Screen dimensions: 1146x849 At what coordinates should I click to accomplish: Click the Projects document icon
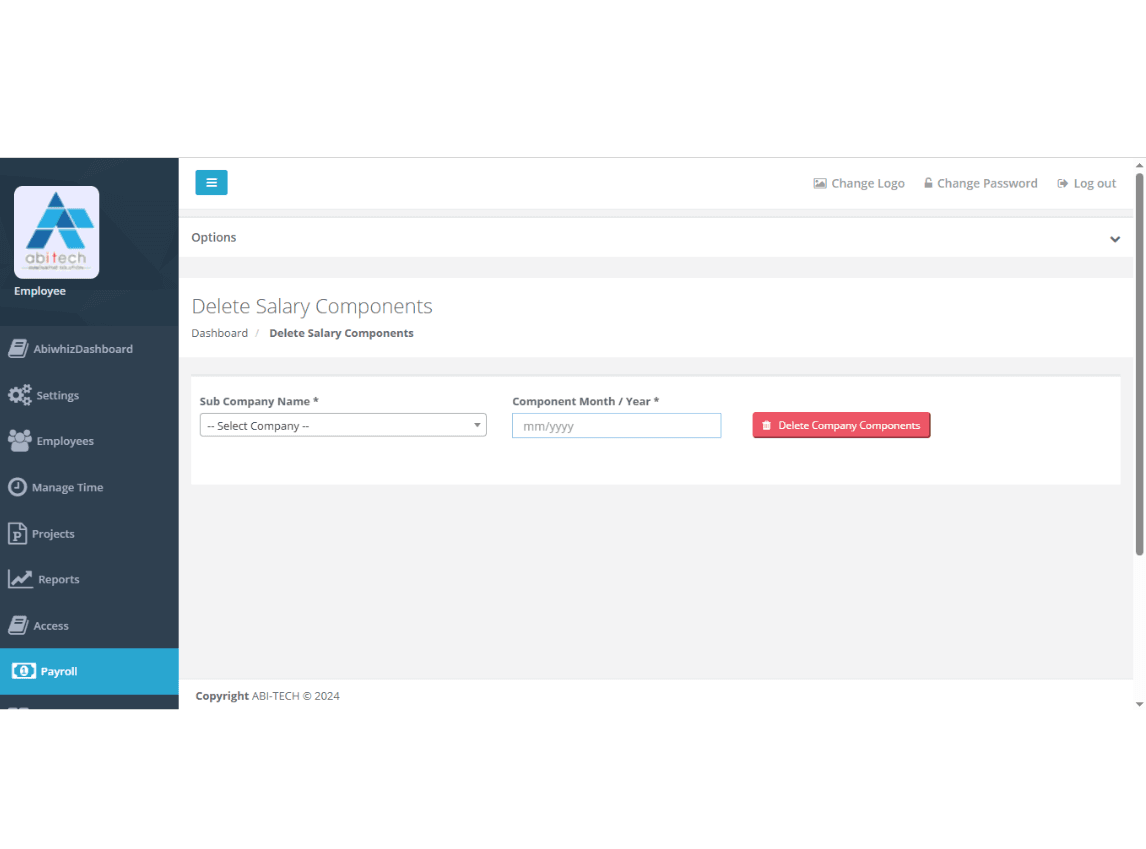17,533
